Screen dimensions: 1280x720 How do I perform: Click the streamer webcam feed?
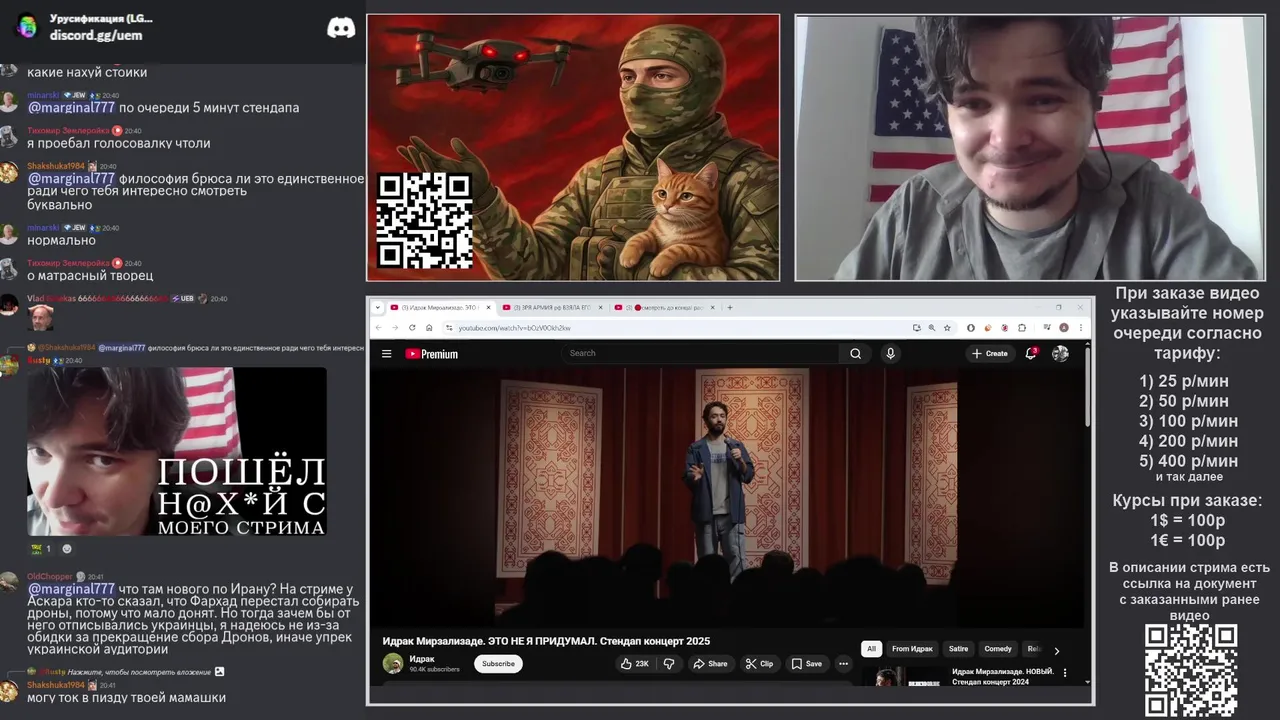click(1030, 147)
